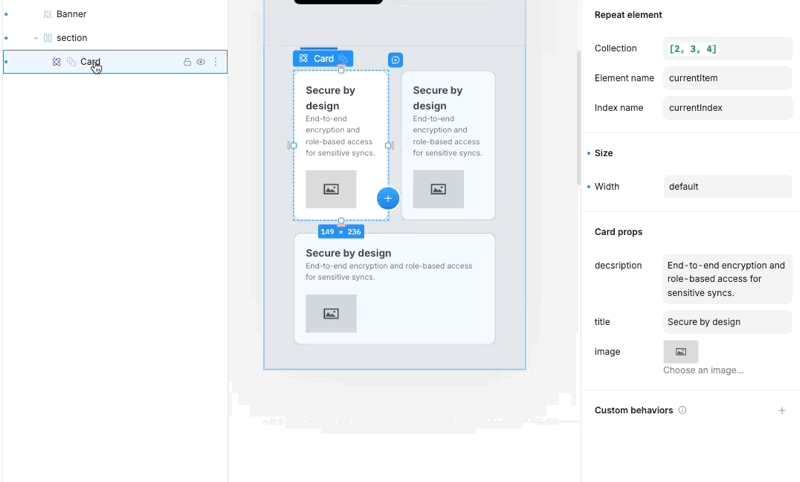This screenshot has width=800, height=482.
Task: Click the Choose an image link
Action: [703, 370]
